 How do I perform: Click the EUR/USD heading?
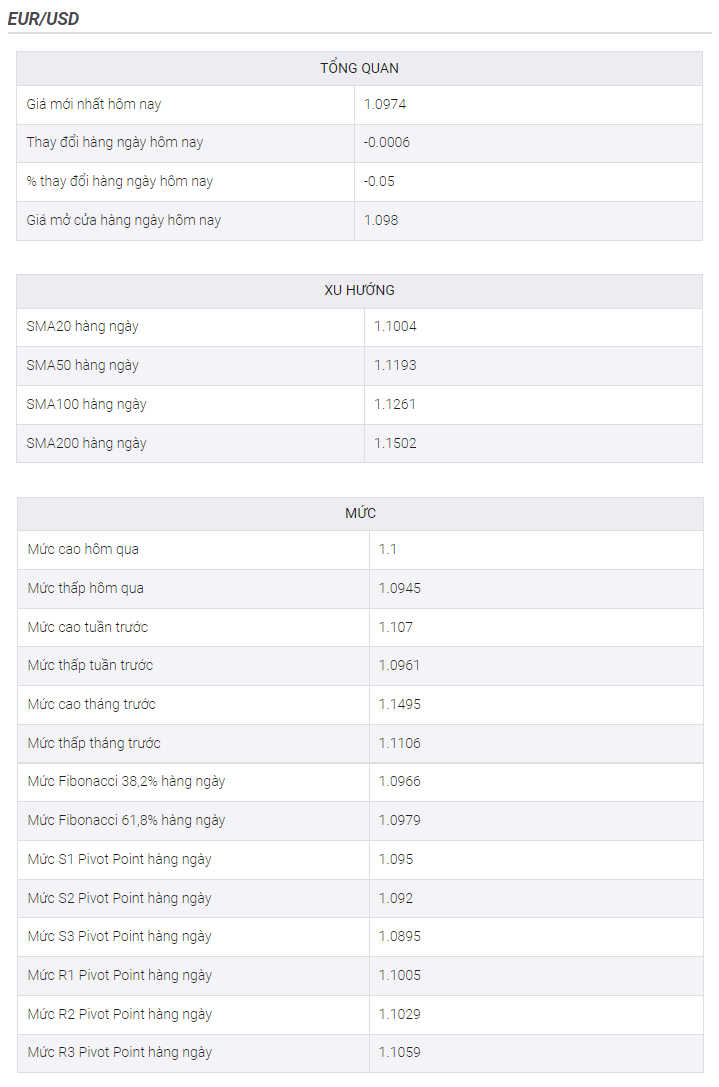pos(43,19)
